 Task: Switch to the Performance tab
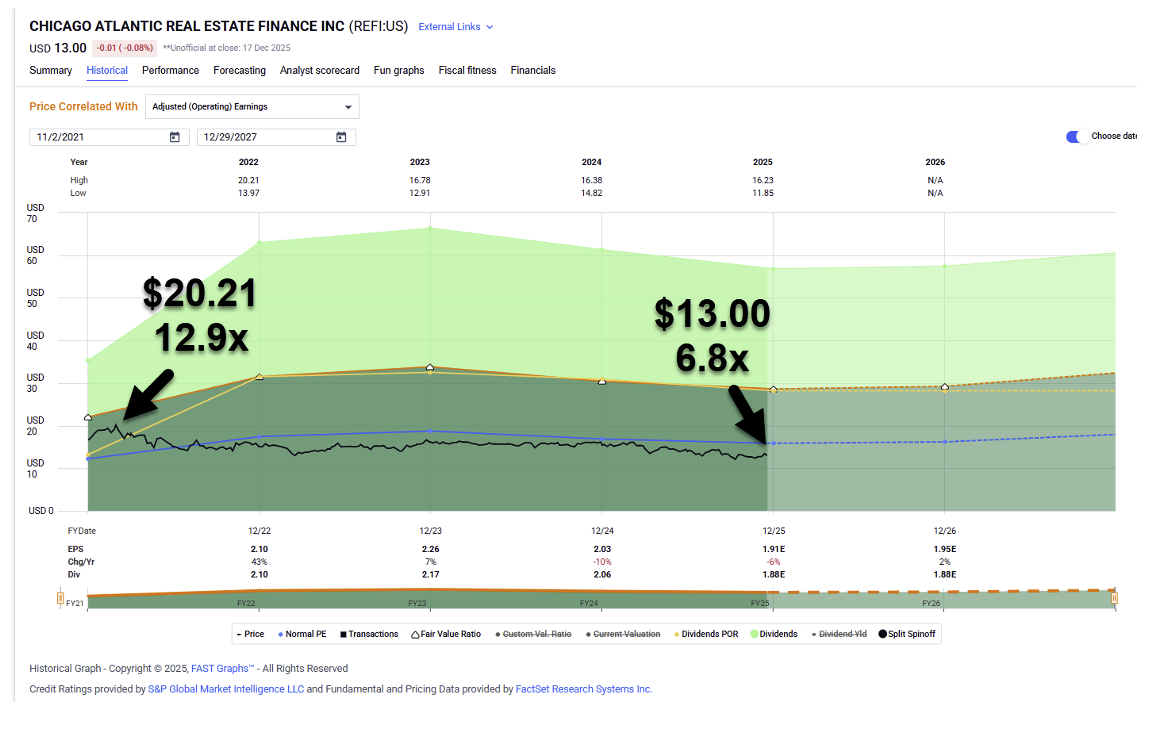tap(170, 70)
